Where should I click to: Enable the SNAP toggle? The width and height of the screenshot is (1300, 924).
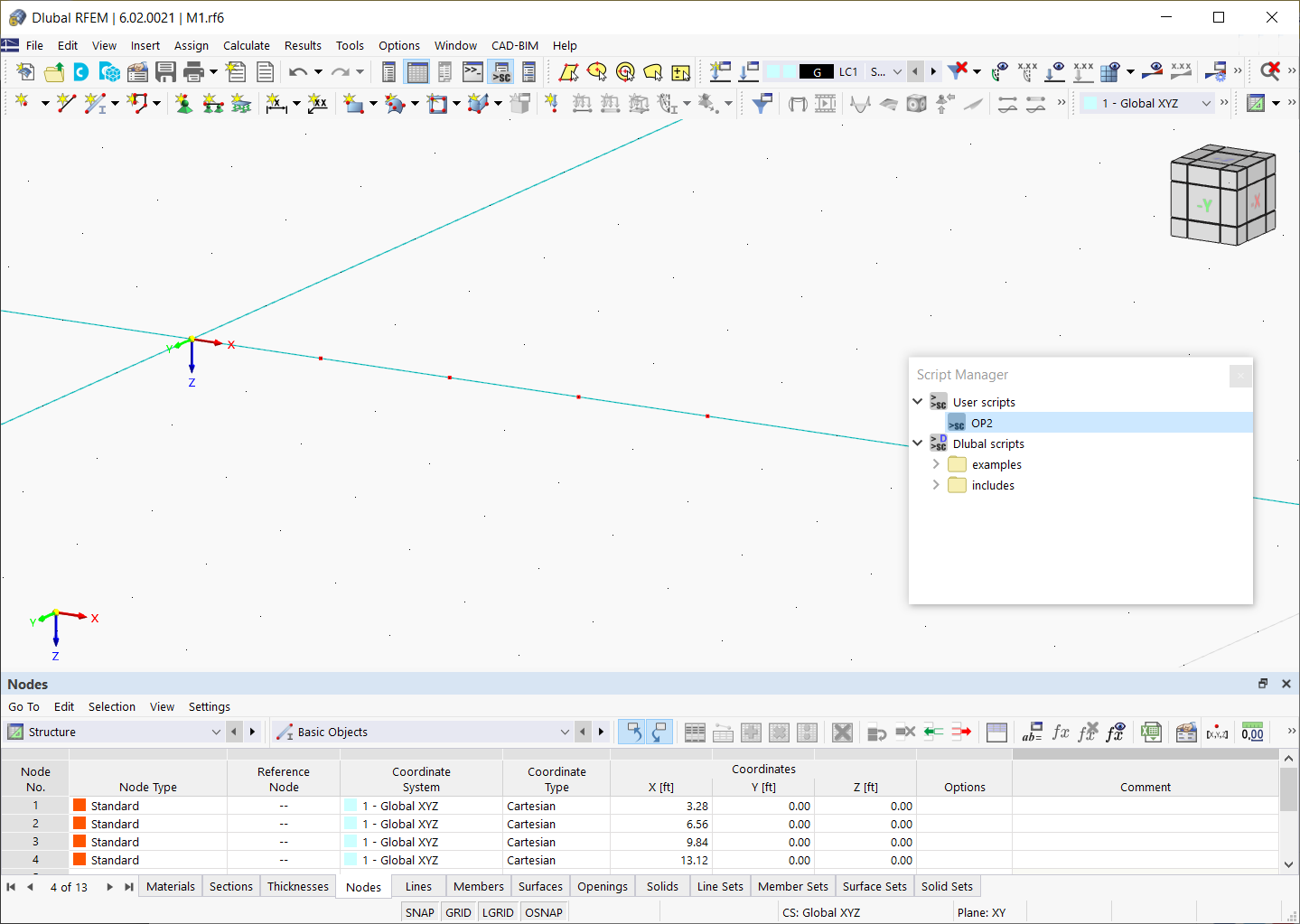click(419, 912)
